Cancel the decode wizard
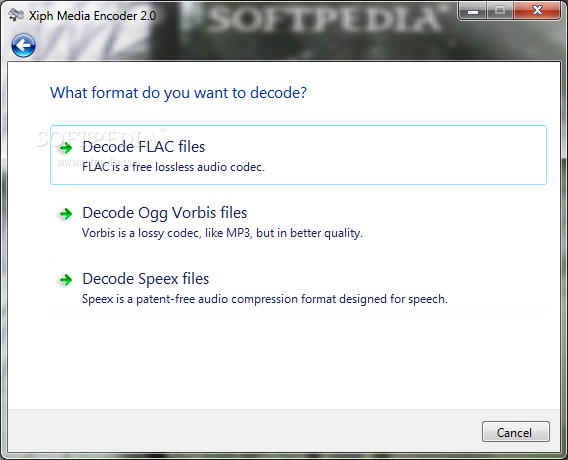Image resolution: width=568 pixels, height=460 pixels. pyautogui.click(x=515, y=431)
